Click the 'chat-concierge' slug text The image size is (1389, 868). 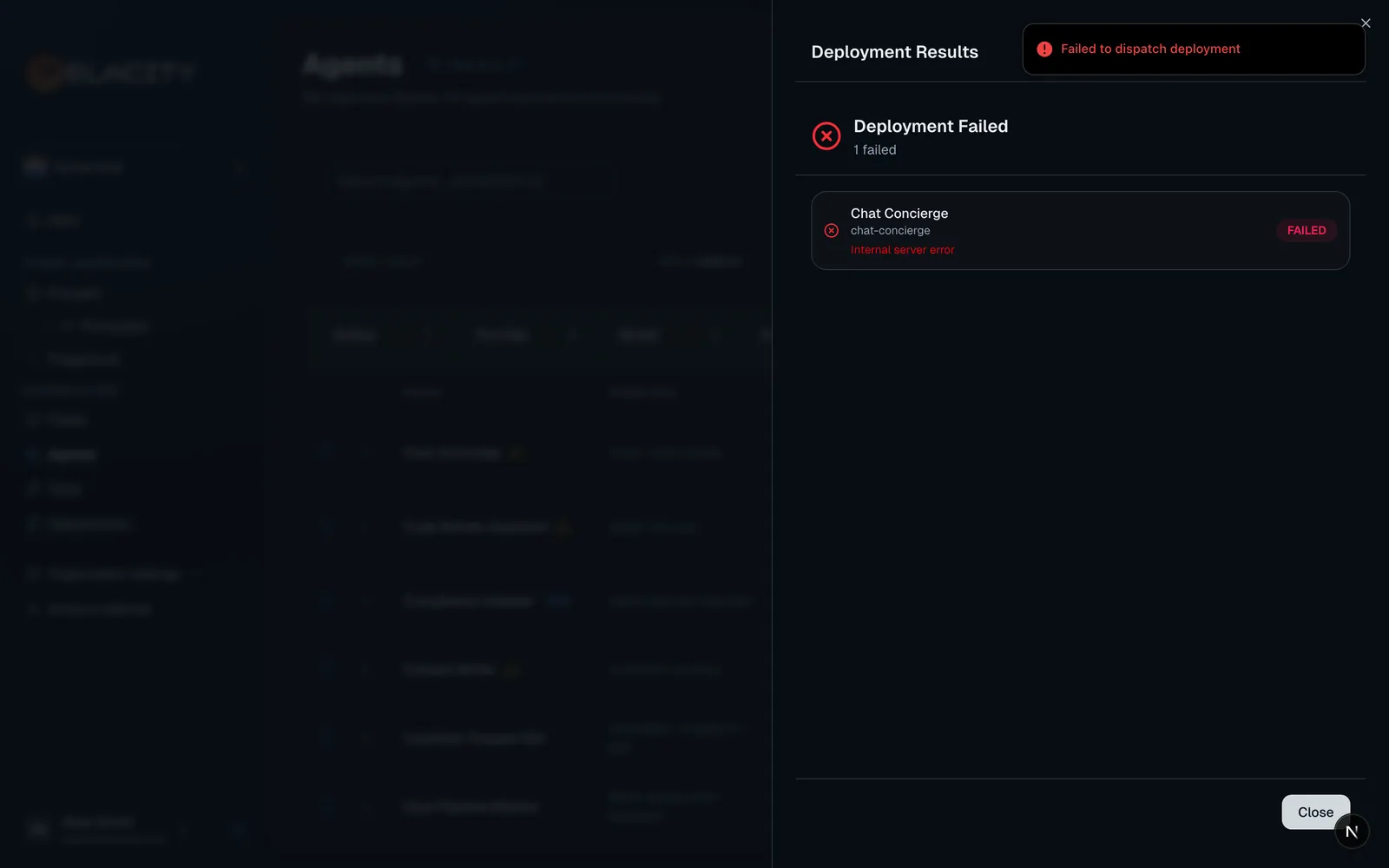click(890, 231)
